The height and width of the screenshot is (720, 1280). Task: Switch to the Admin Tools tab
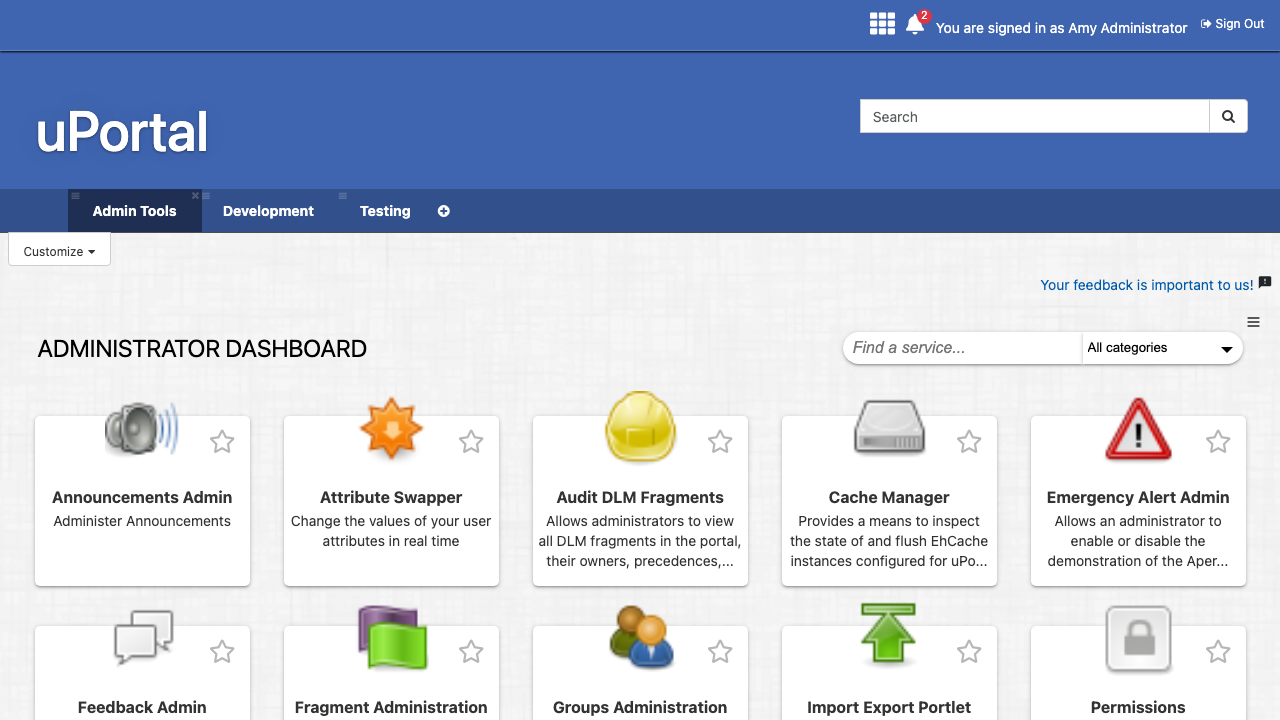tap(135, 211)
